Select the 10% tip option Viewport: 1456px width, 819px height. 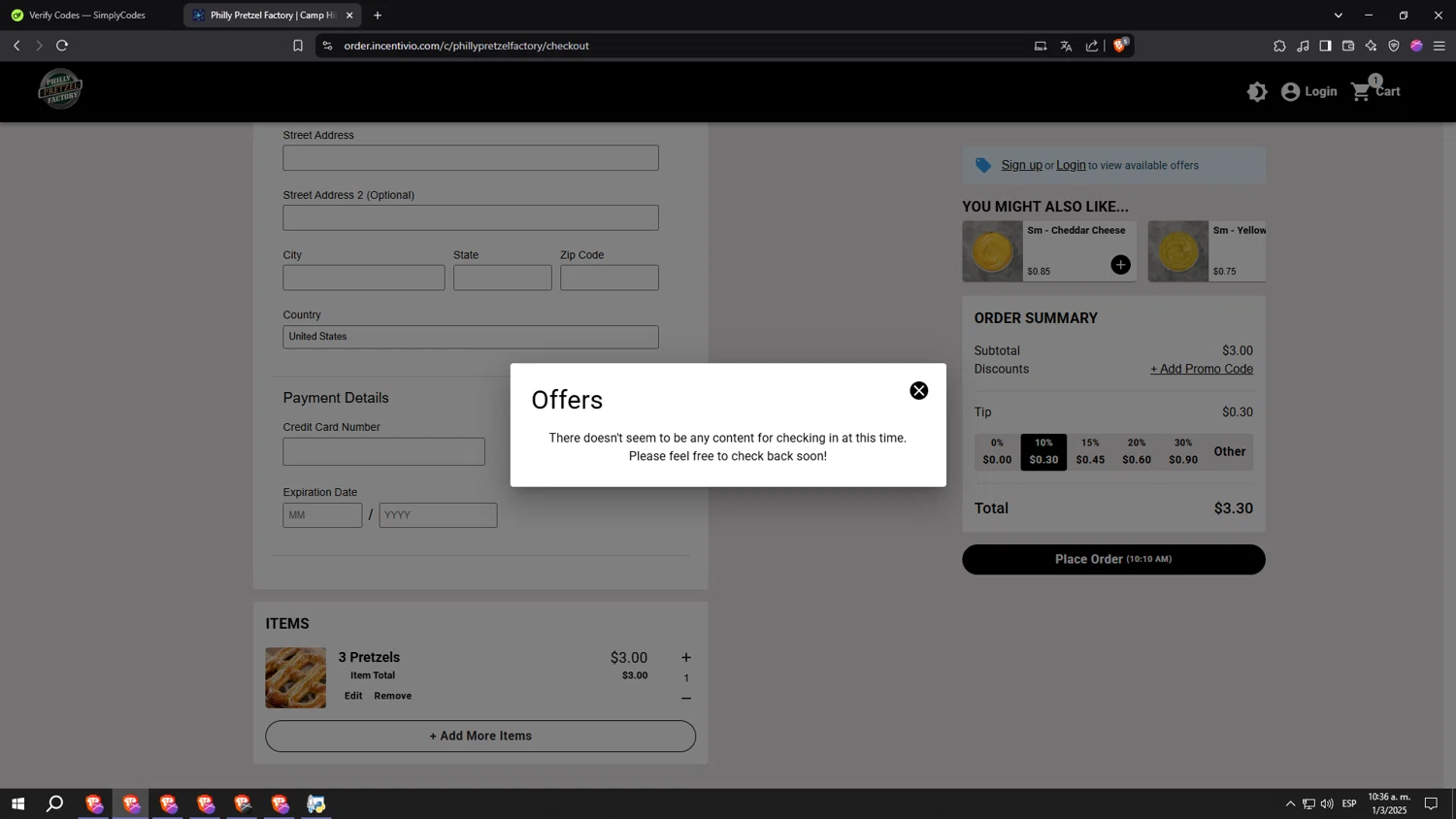click(1043, 451)
